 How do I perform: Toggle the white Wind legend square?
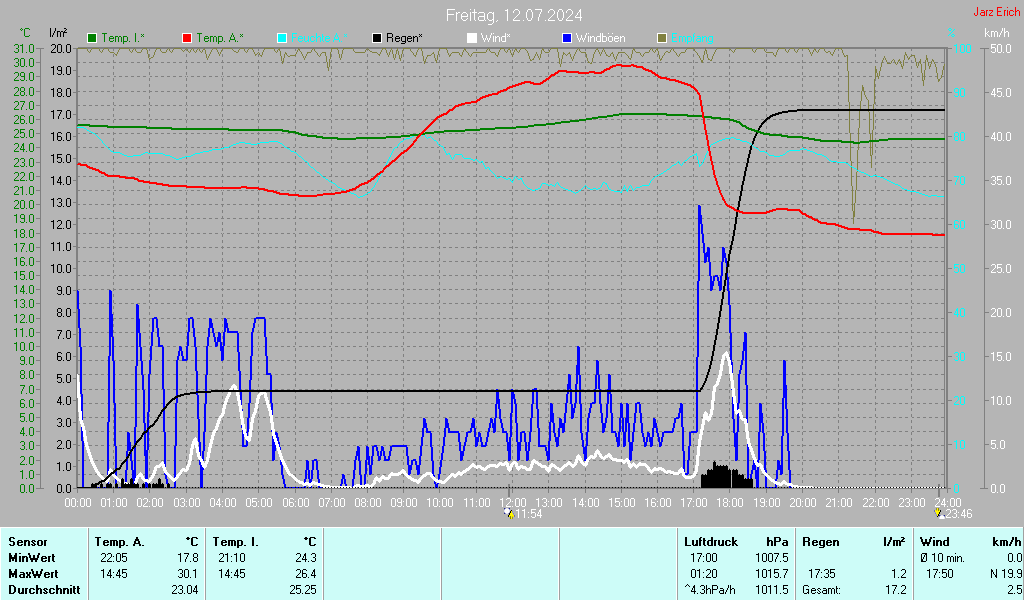click(x=472, y=38)
